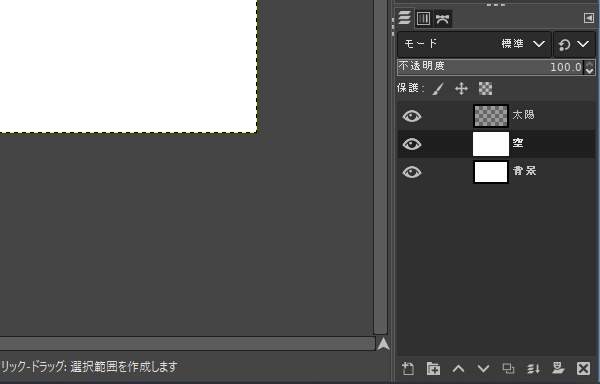Screen dimensions: 600x384
Task: Click the horizontal canvas scrollbar
Action: pos(188,343)
